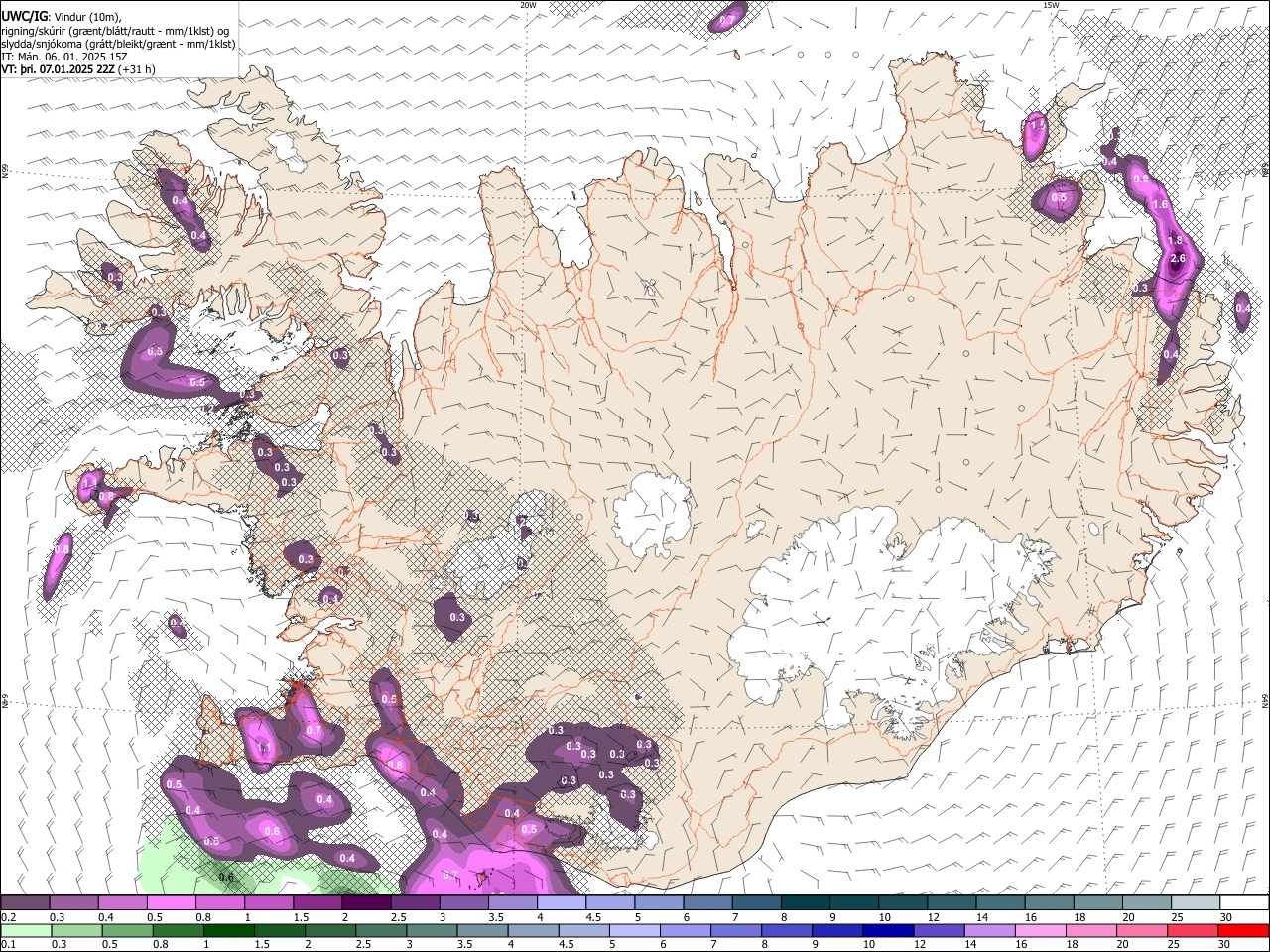Select the "IT: Mán. 06. 01. 2025 15Z" line
This screenshot has height=952, width=1270.
pyautogui.click(x=64, y=57)
